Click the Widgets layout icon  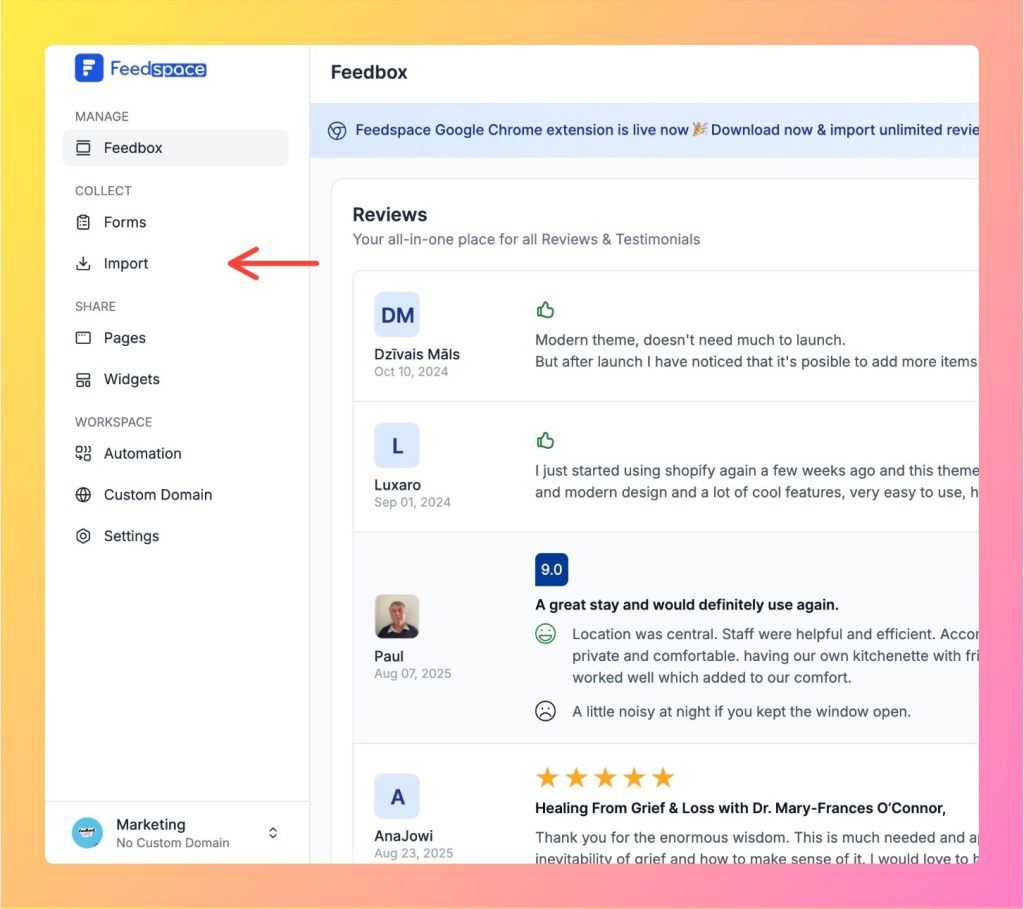point(83,380)
